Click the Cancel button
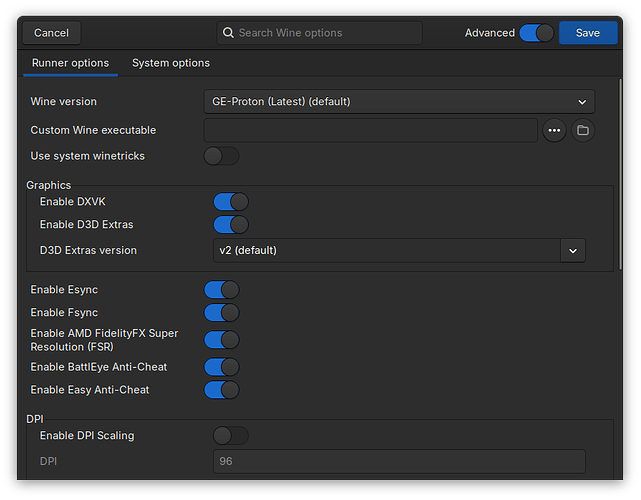 (x=52, y=33)
